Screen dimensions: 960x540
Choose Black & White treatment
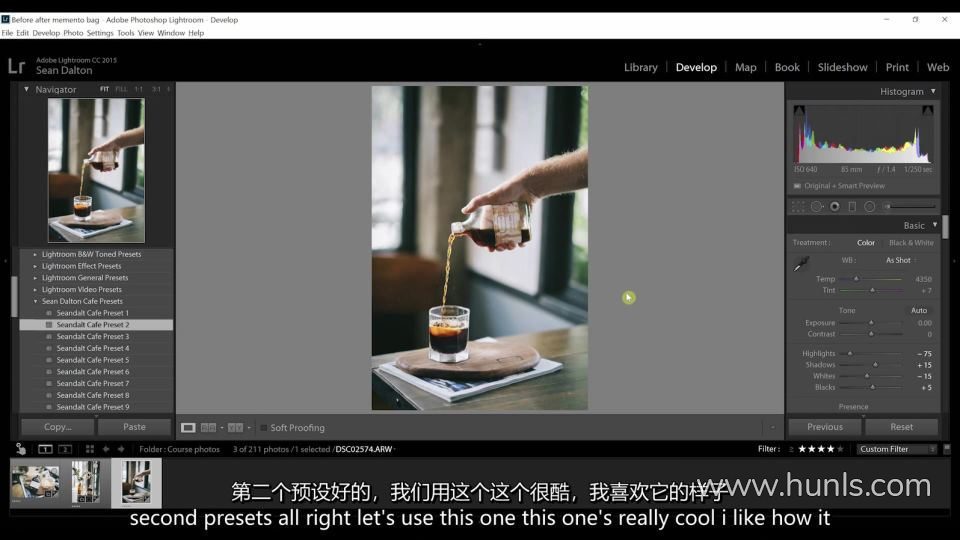[x=911, y=242]
